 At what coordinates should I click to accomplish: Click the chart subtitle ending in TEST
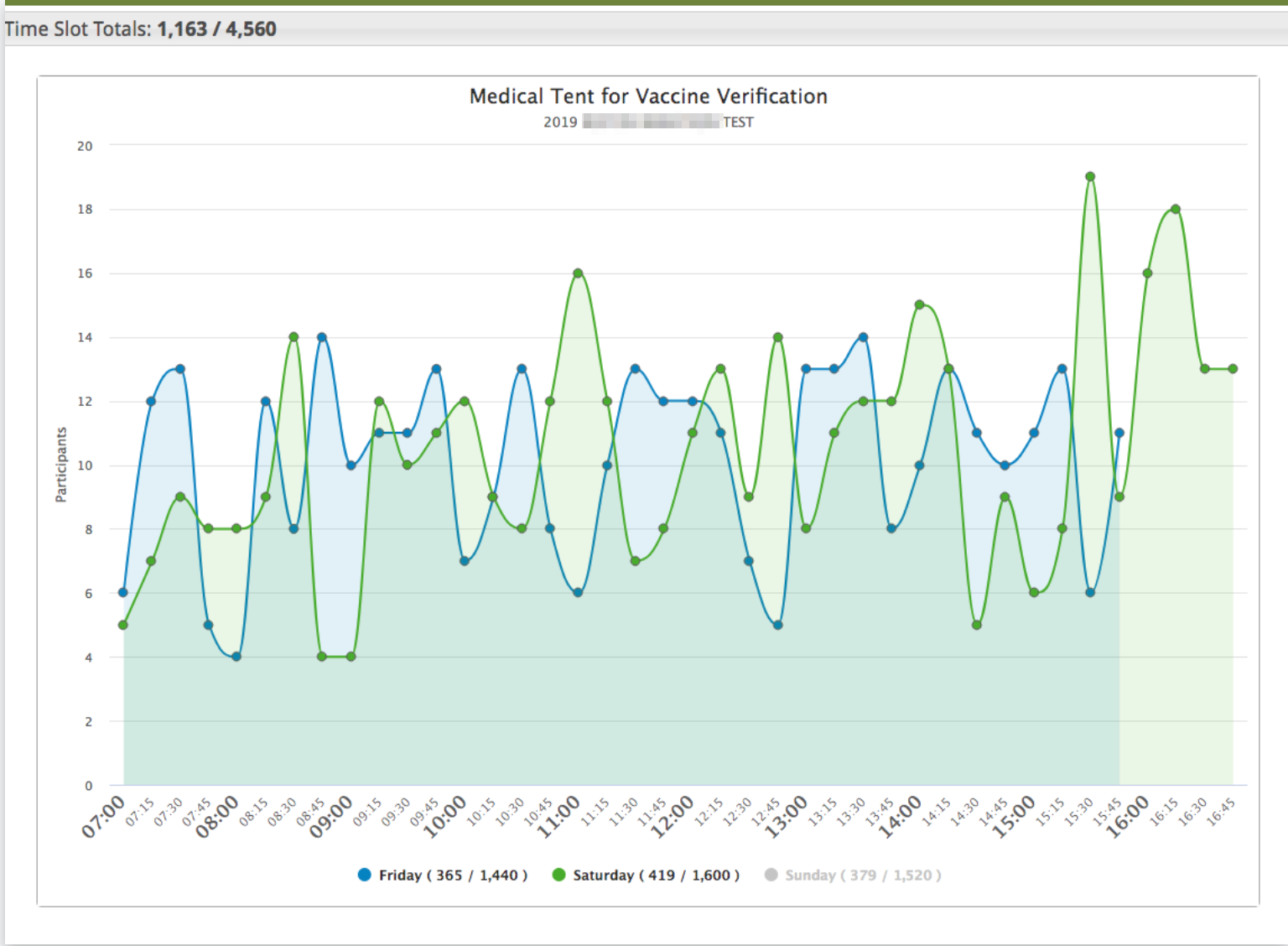tap(648, 122)
